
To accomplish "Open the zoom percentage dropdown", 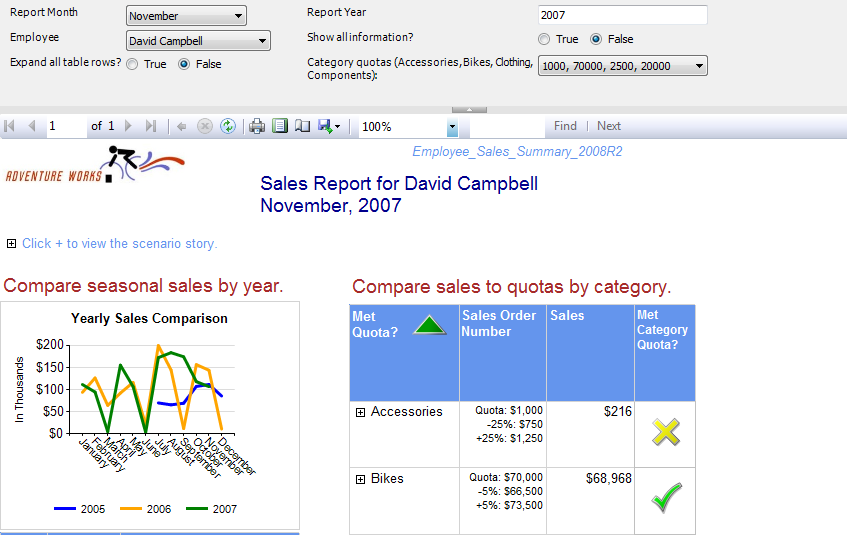I will (x=452, y=127).
